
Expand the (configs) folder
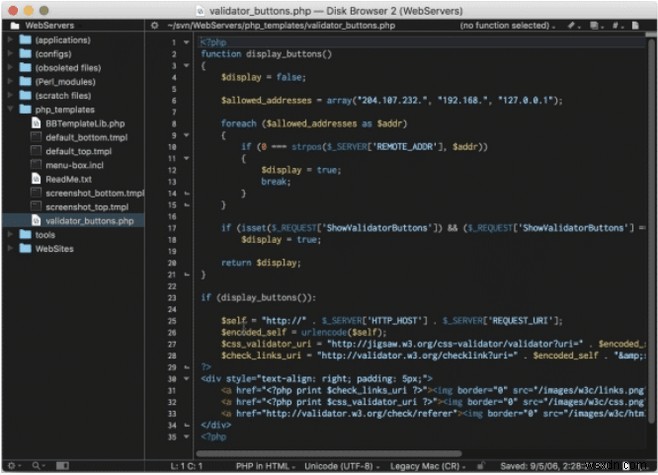click(x=10, y=54)
